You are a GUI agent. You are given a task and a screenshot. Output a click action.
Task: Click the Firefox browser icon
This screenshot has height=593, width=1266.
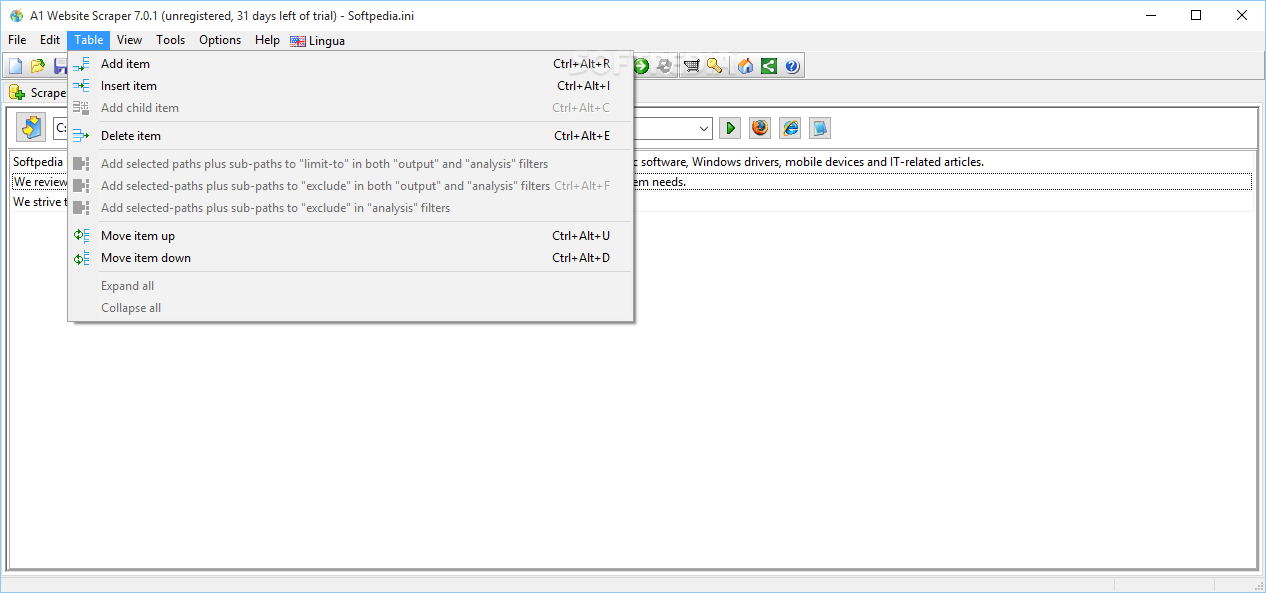760,128
